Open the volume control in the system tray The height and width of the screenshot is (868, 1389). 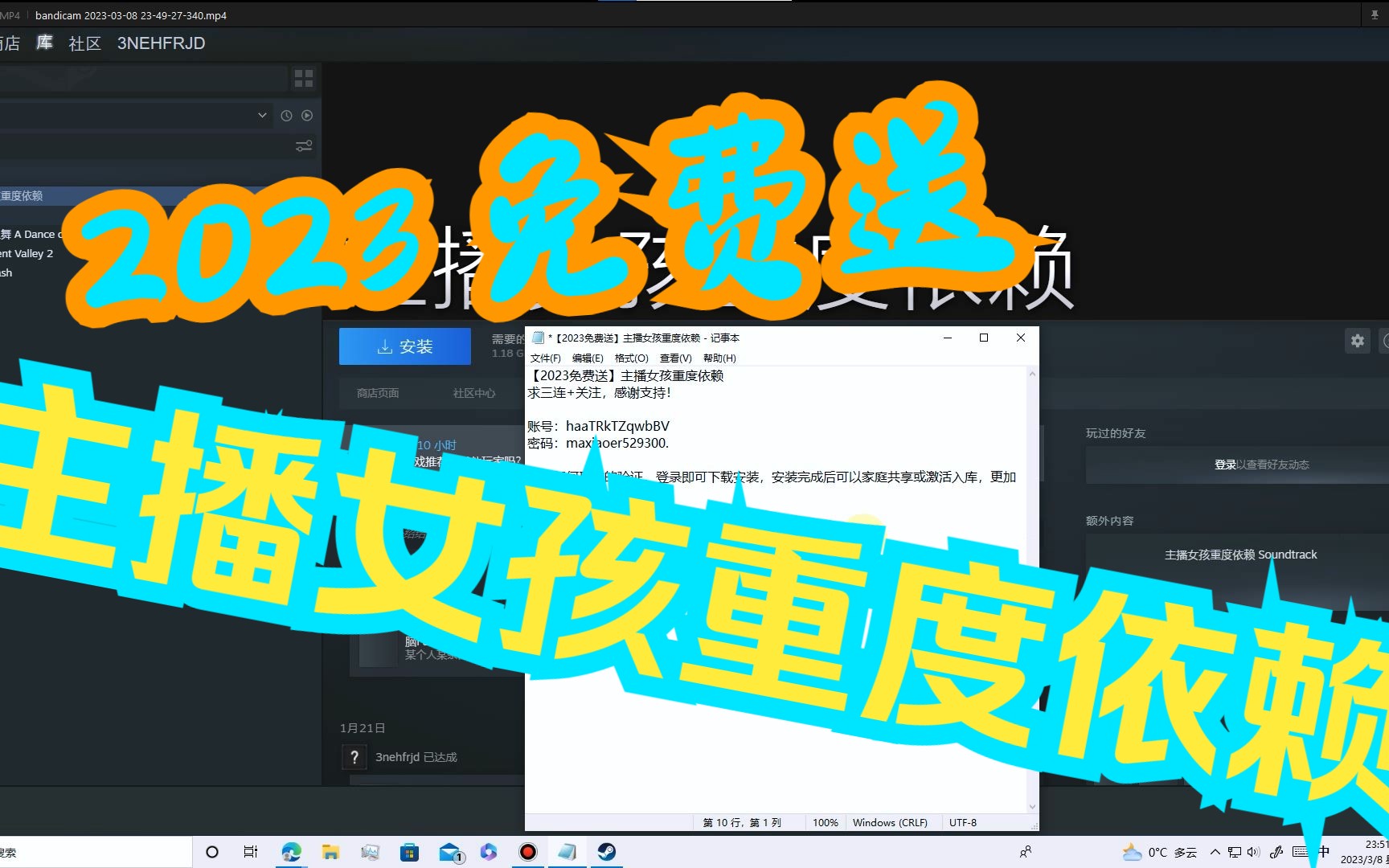pos(1255,852)
